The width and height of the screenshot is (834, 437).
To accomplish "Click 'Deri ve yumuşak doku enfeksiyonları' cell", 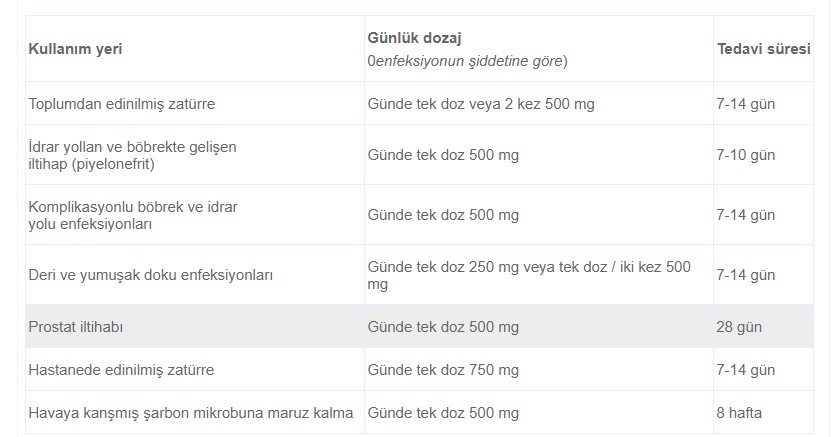I will (x=150, y=275).
